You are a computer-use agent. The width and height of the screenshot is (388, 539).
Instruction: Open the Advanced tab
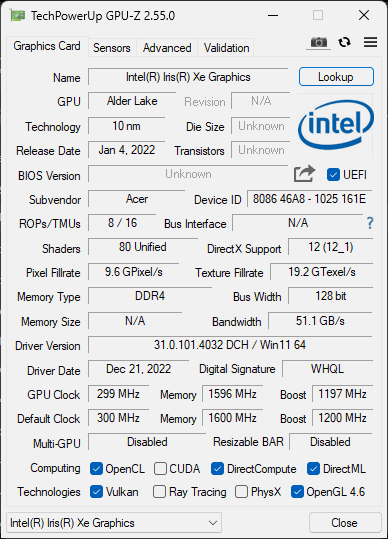pos(167,48)
